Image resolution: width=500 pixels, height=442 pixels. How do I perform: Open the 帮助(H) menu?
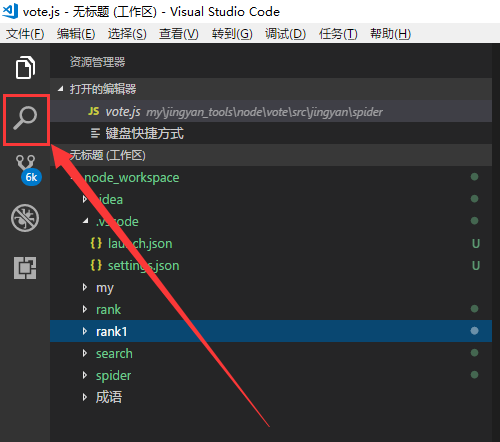tap(390, 33)
